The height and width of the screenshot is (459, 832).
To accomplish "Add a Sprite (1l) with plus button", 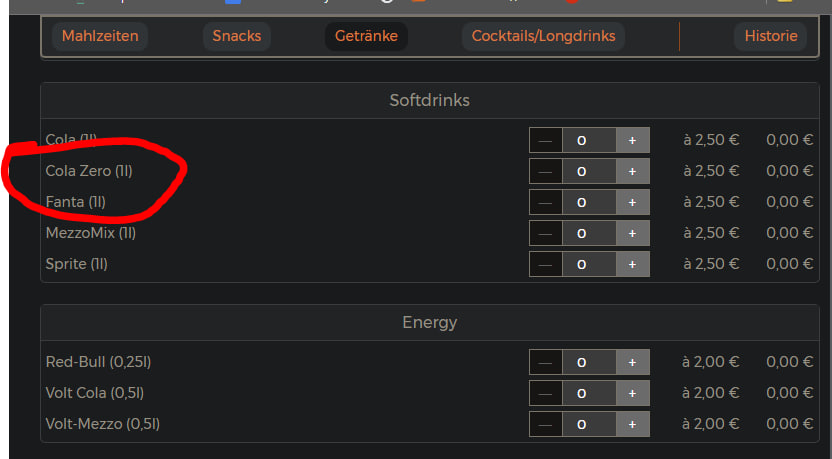I will click(x=632, y=264).
